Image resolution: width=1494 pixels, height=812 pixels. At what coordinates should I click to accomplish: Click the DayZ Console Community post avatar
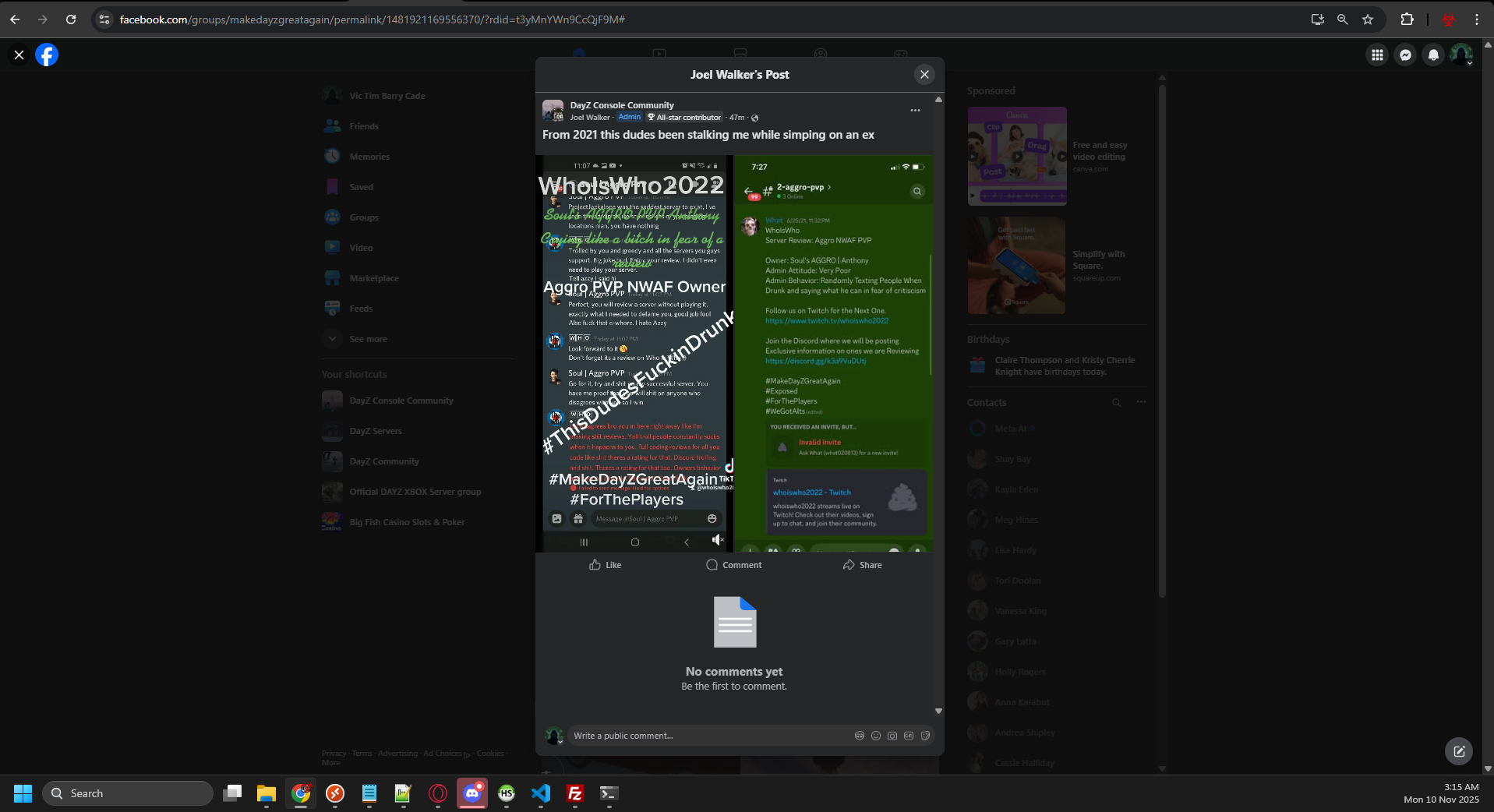tap(553, 111)
